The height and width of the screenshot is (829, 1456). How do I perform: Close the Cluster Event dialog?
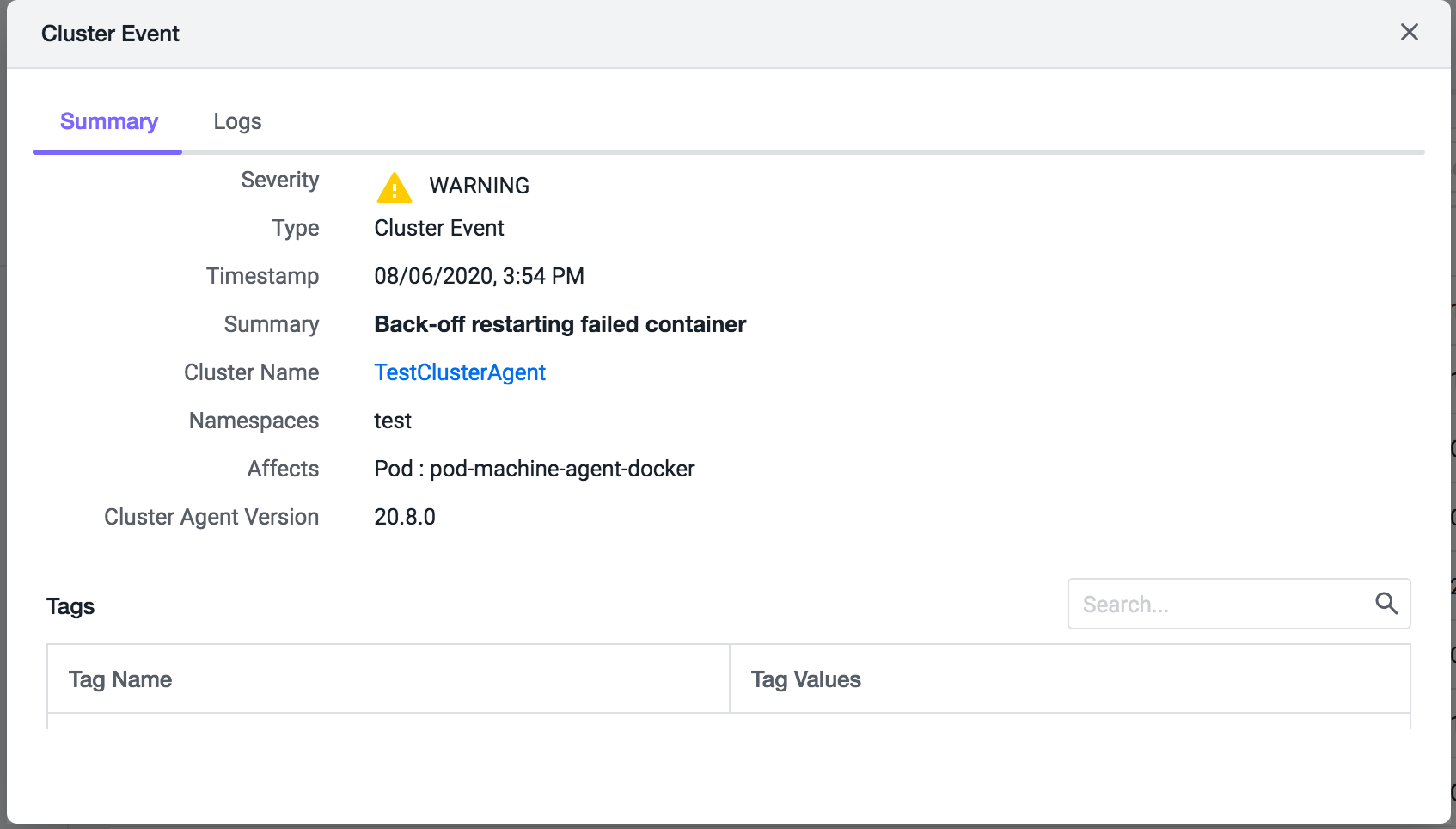(x=1410, y=32)
